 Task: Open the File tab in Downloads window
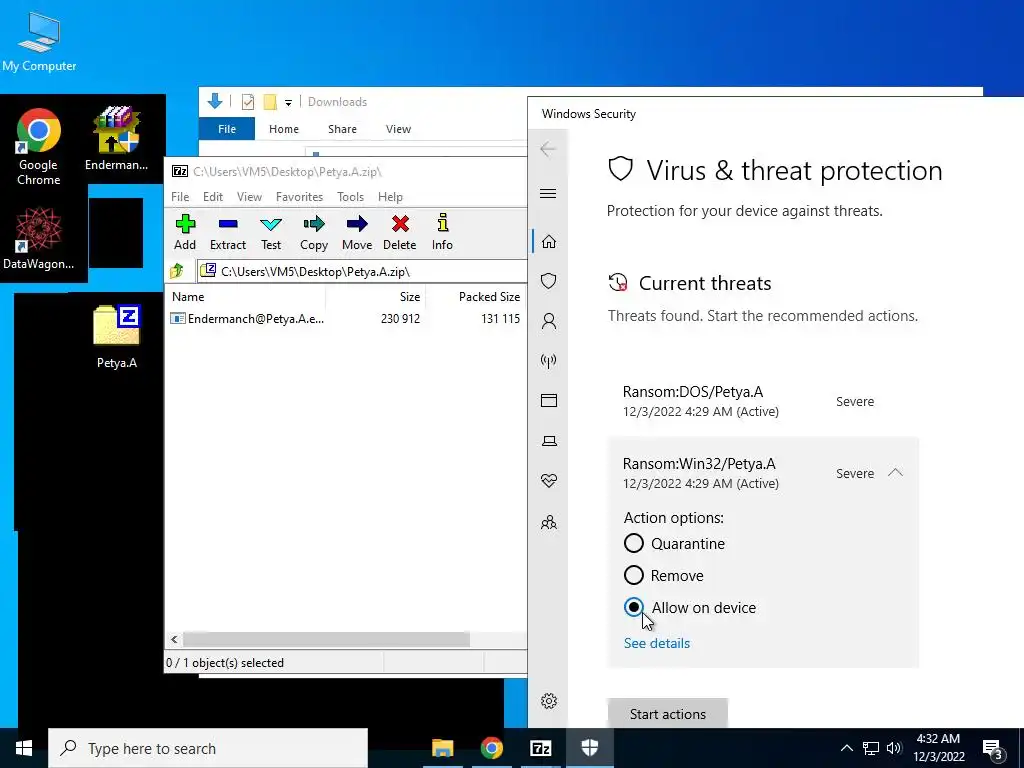(x=227, y=129)
